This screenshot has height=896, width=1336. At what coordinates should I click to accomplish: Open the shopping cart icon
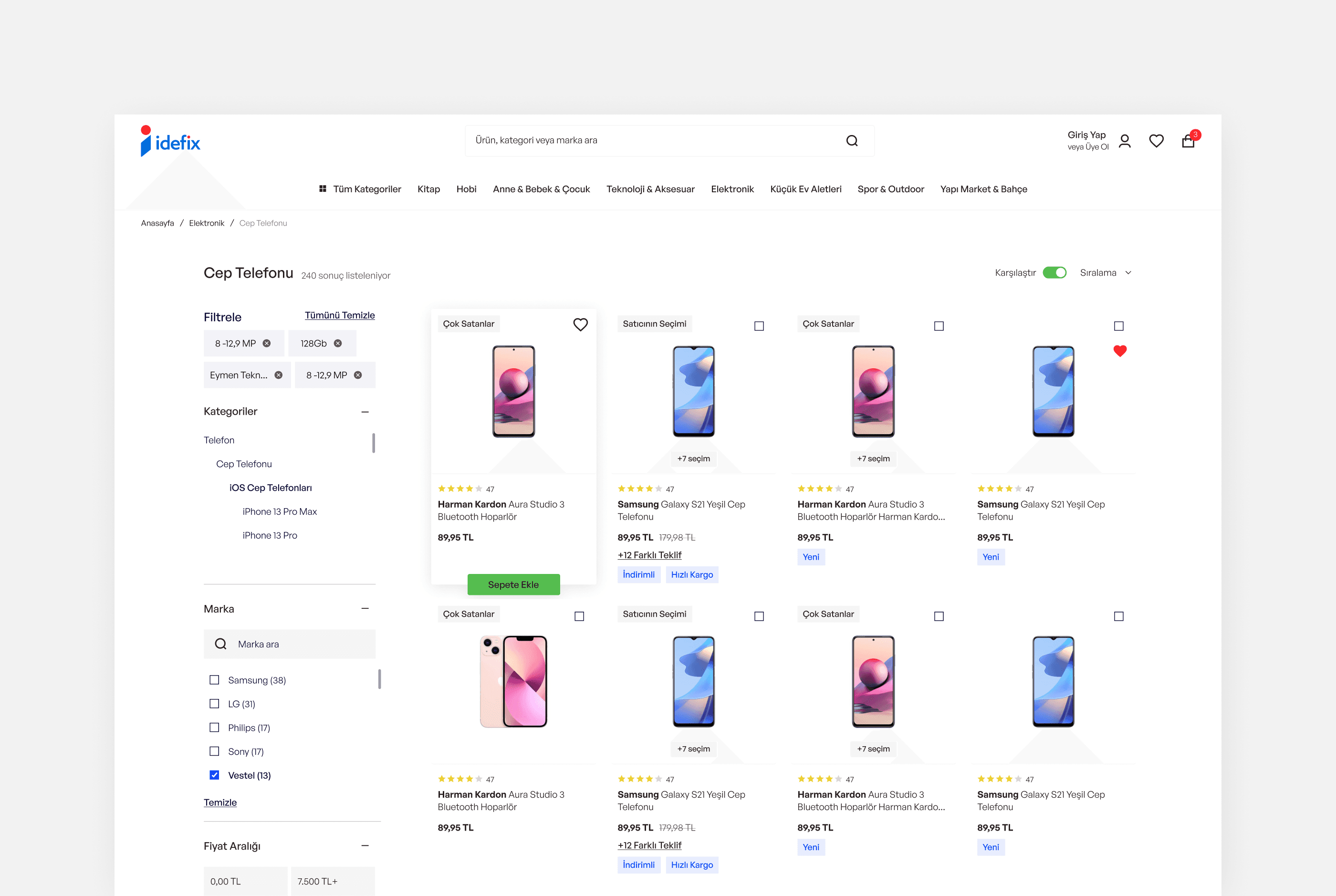click(x=1188, y=141)
